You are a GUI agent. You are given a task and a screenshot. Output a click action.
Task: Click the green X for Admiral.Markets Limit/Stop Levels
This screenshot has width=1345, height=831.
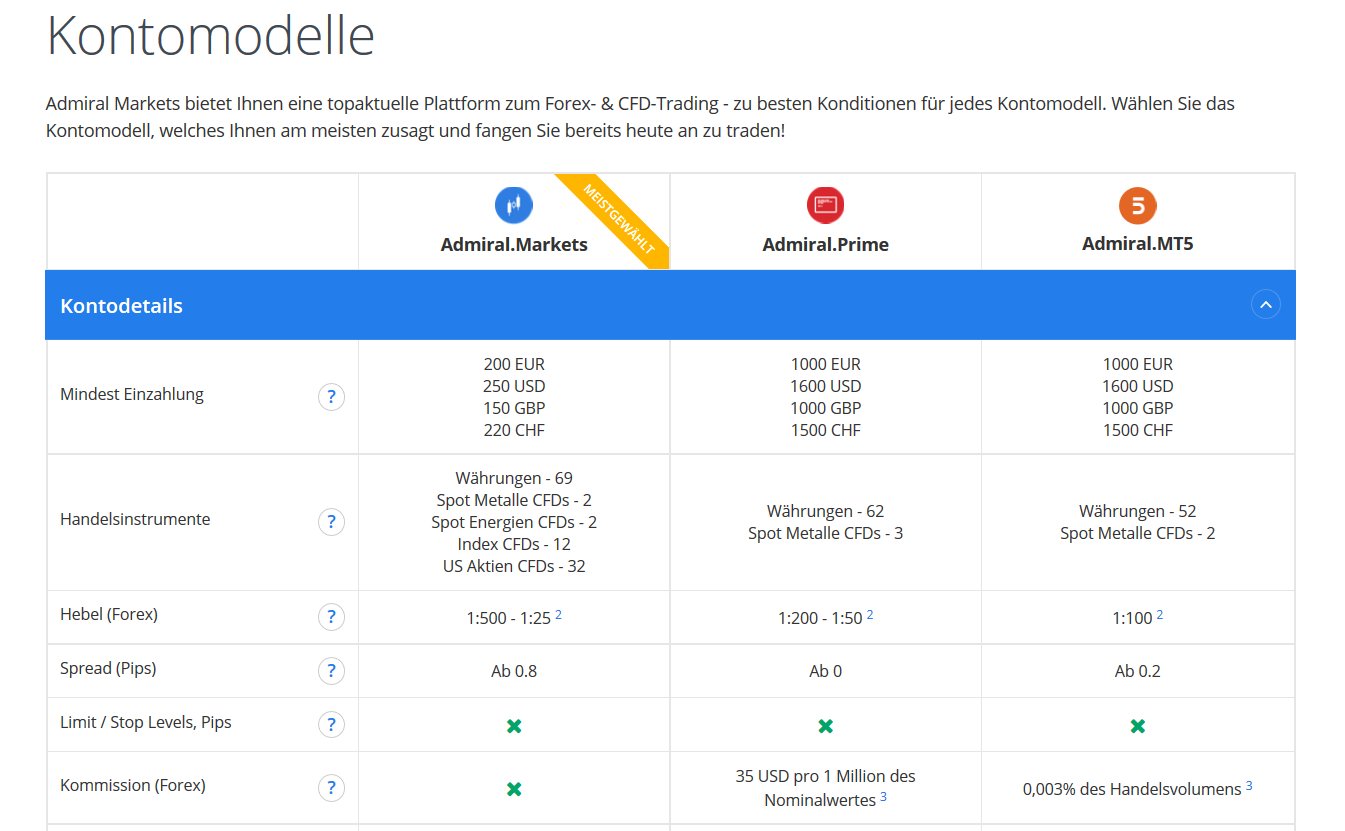[x=514, y=726]
